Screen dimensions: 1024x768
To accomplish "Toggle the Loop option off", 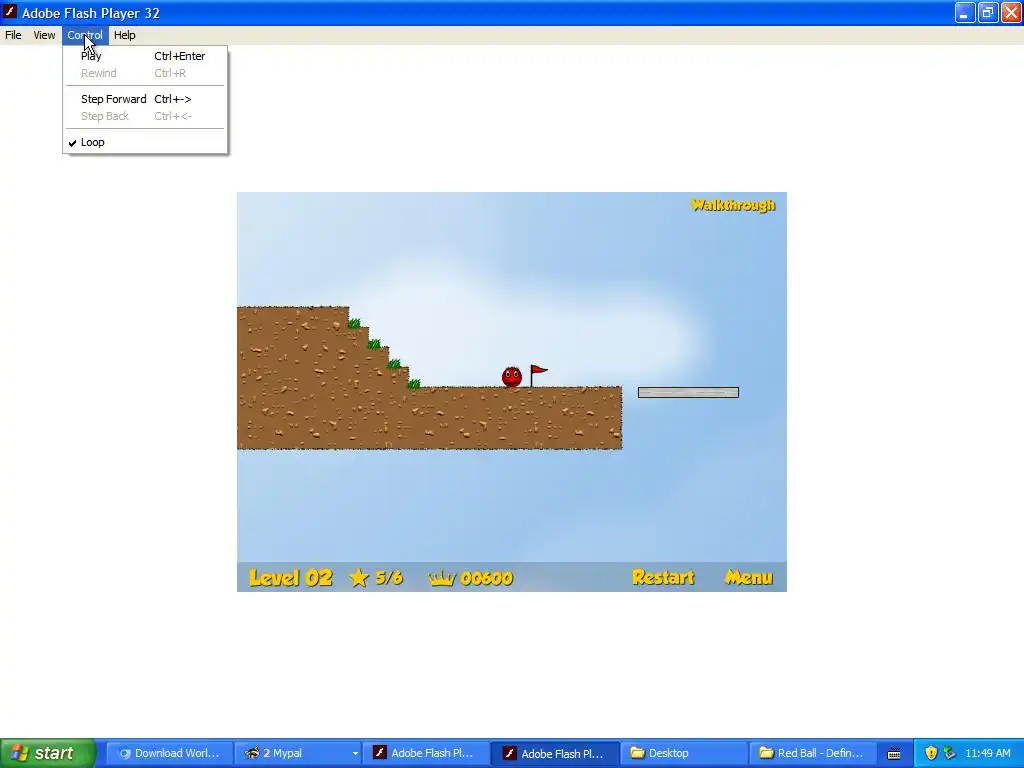I will [145, 142].
